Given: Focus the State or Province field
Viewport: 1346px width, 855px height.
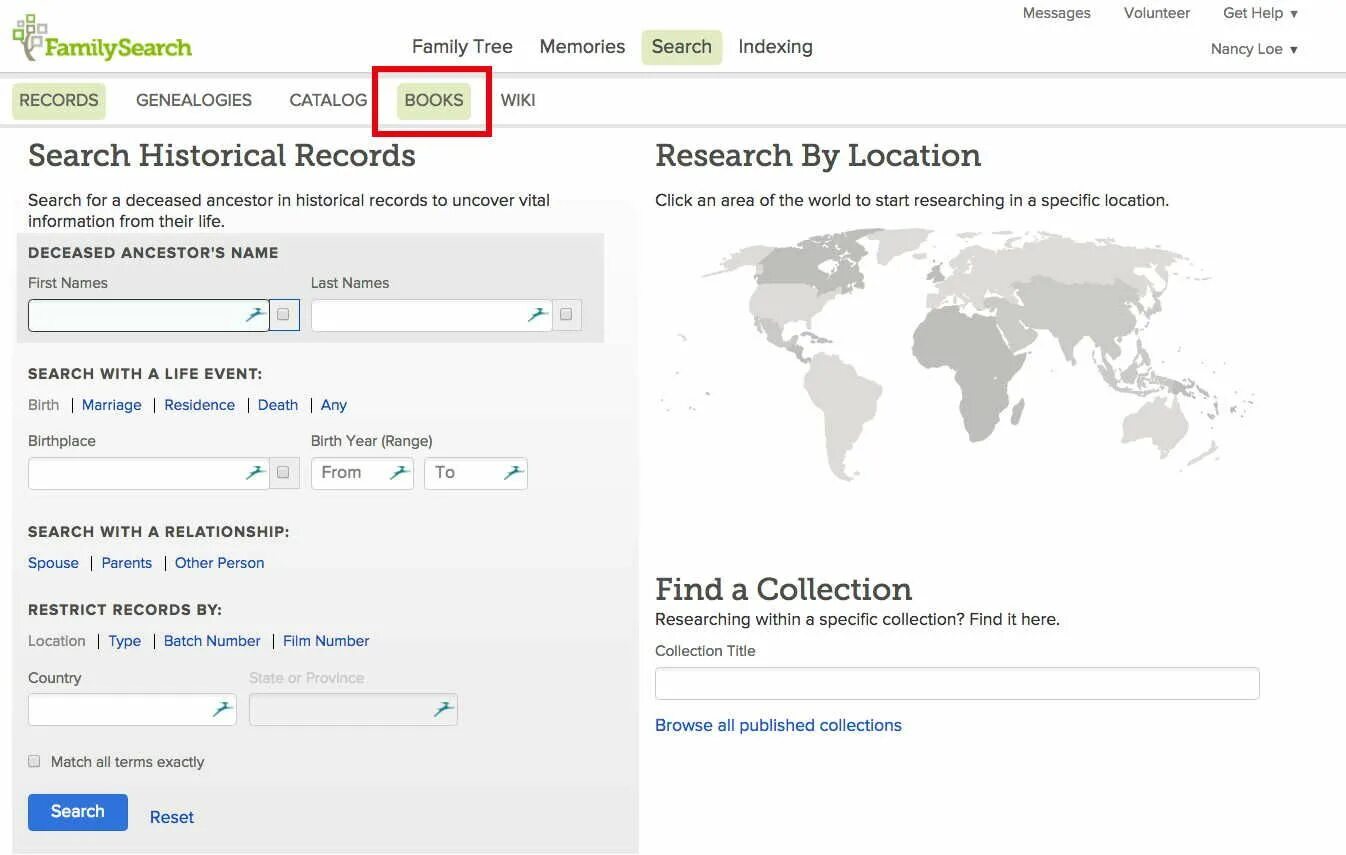Looking at the screenshot, I should pos(353,709).
